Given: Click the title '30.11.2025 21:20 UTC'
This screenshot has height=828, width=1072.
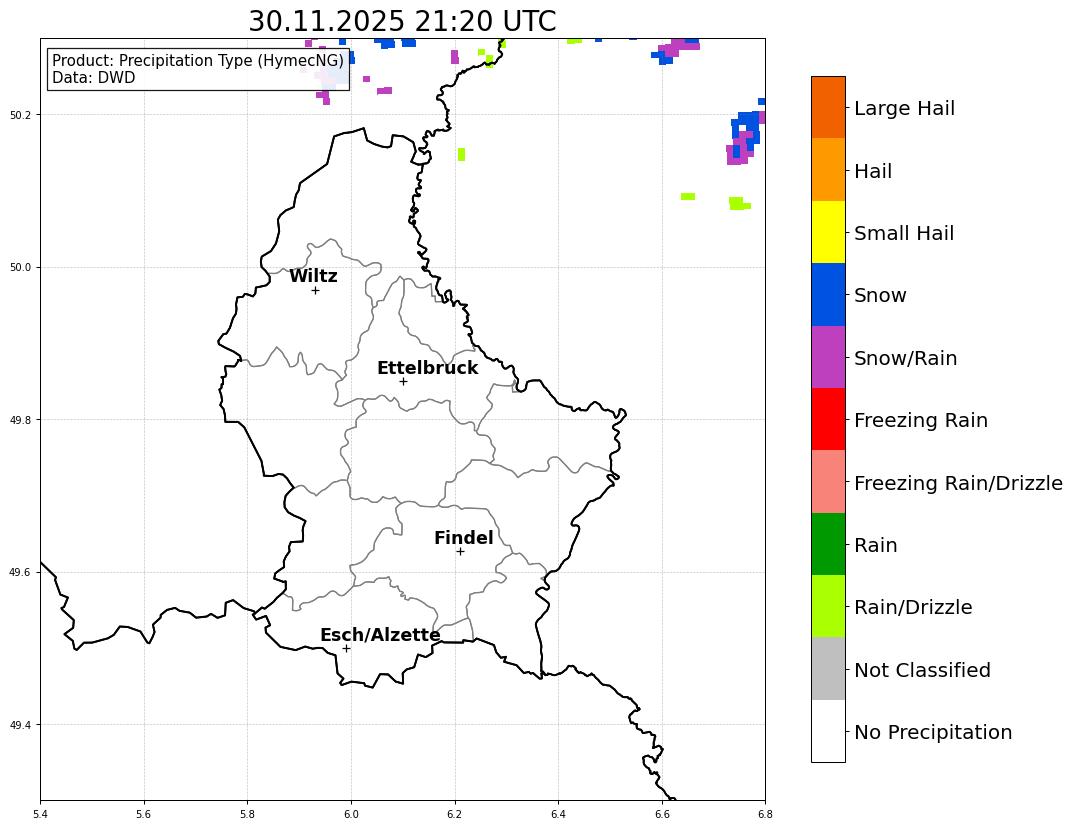Looking at the screenshot, I should pyautogui.click(x=402, y=21).
